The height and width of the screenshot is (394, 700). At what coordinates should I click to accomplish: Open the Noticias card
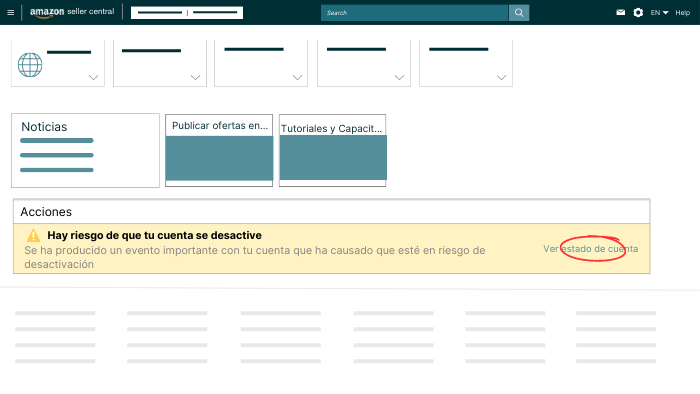pos(85,150)
